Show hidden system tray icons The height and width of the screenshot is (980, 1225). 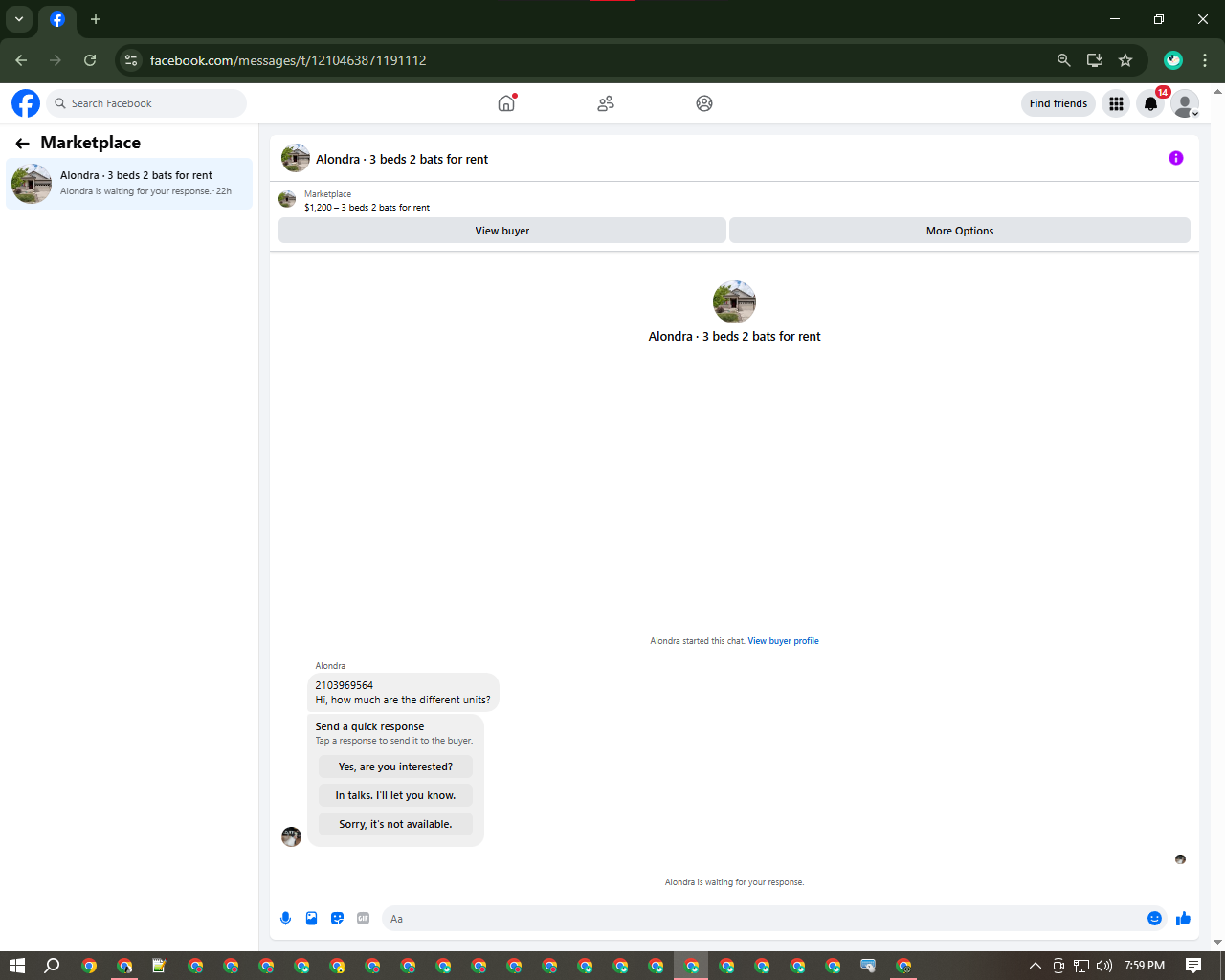point(1035,966)
